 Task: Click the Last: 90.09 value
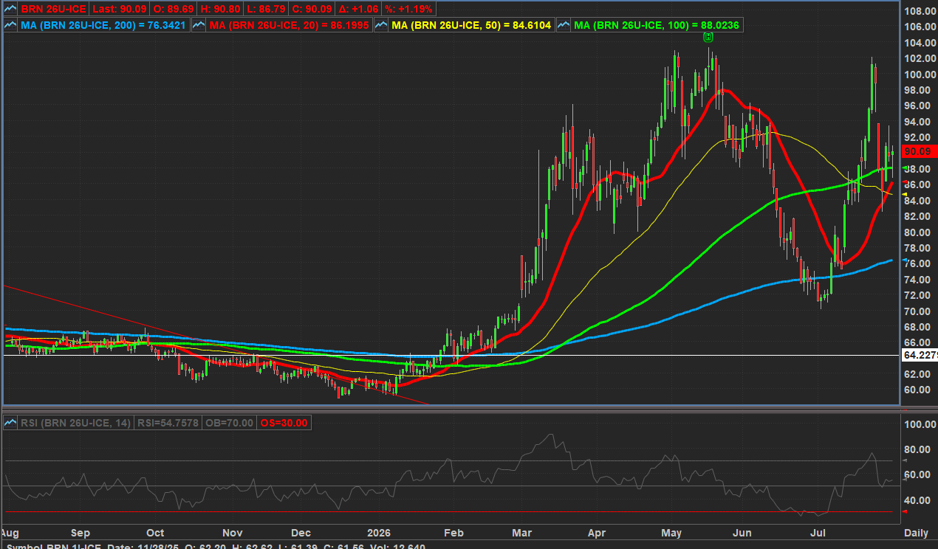tap(119, 9)
